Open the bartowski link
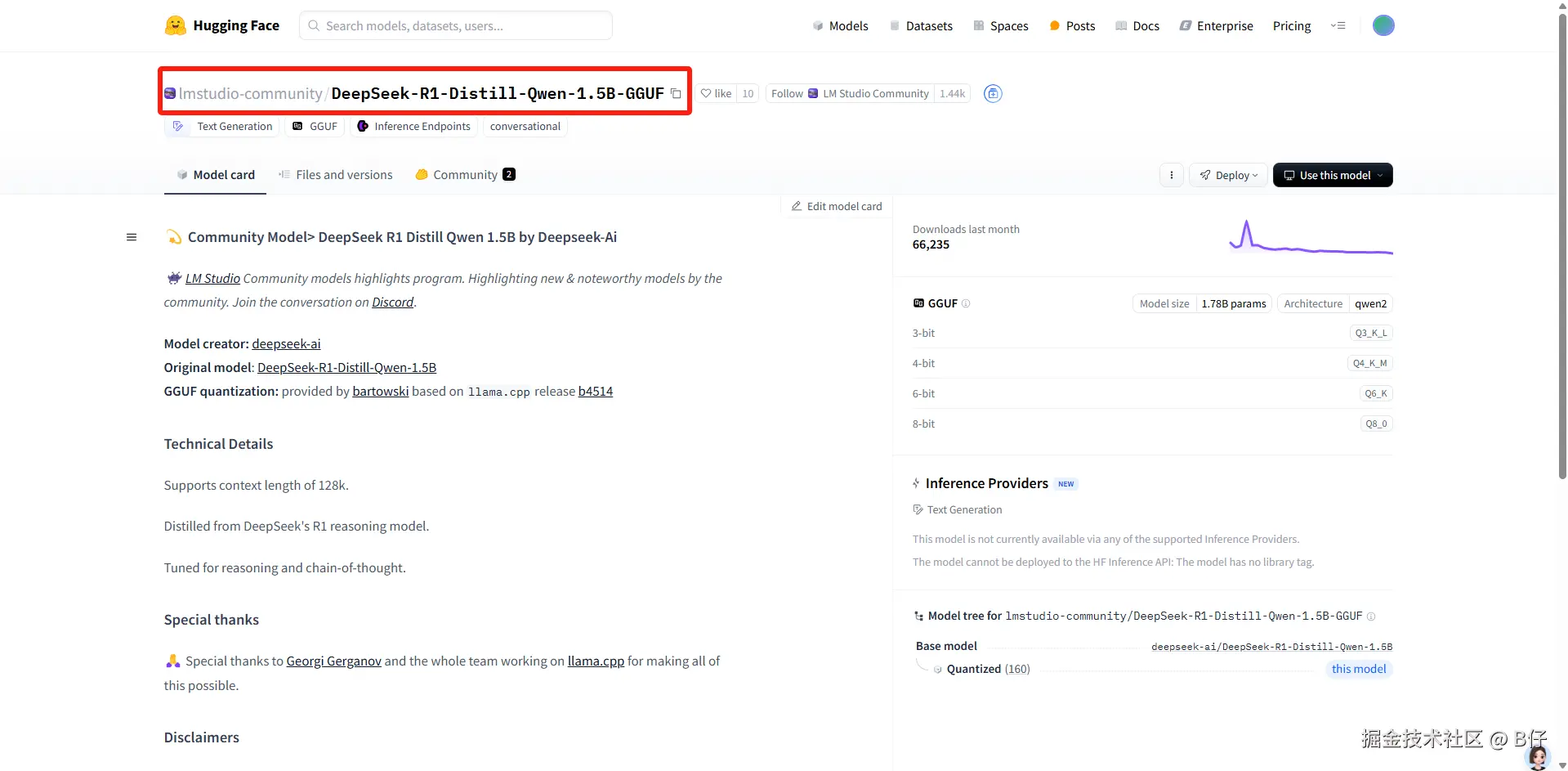This screenshot has height=771, width=1568. pyautogui.click(x=381, y=392)
